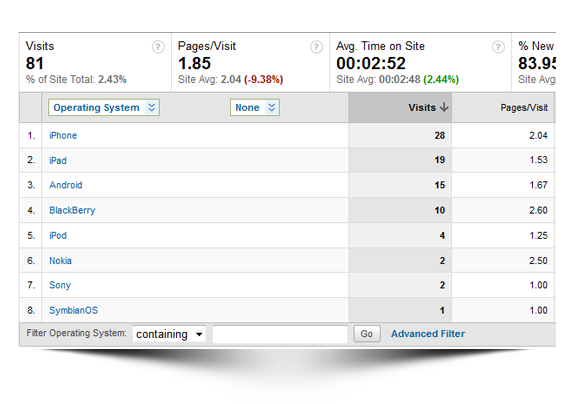Open help icon for Visits metric
The image size is (570, 404).
click(158, 47)
